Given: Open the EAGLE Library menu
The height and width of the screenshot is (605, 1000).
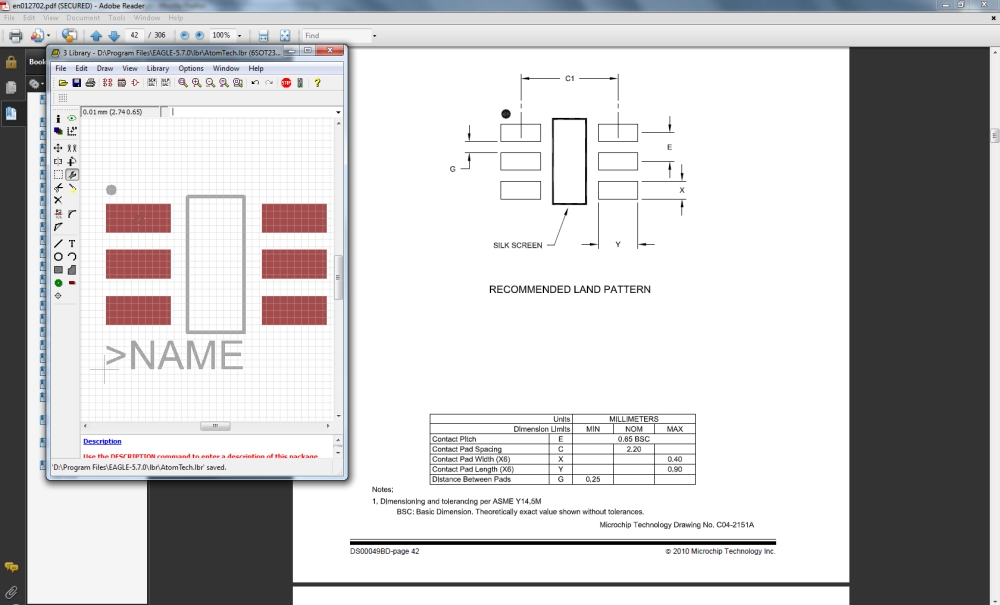Looking at the screenshot, I should click(x=158, y=68).
